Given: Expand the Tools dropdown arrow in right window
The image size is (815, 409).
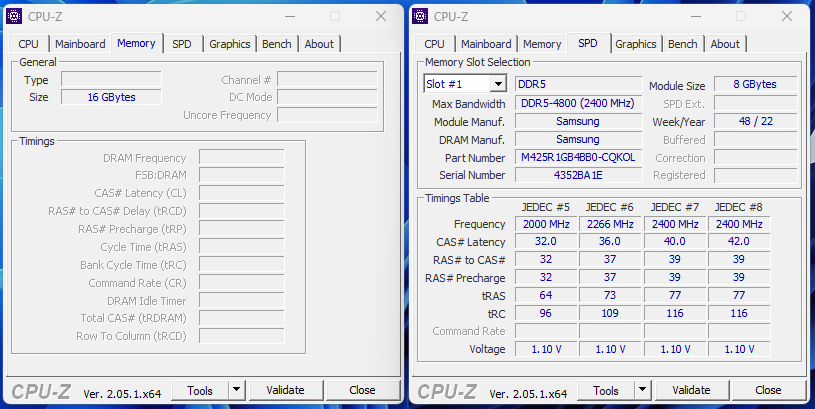Looking at the screenshot, I should (642, 390).
